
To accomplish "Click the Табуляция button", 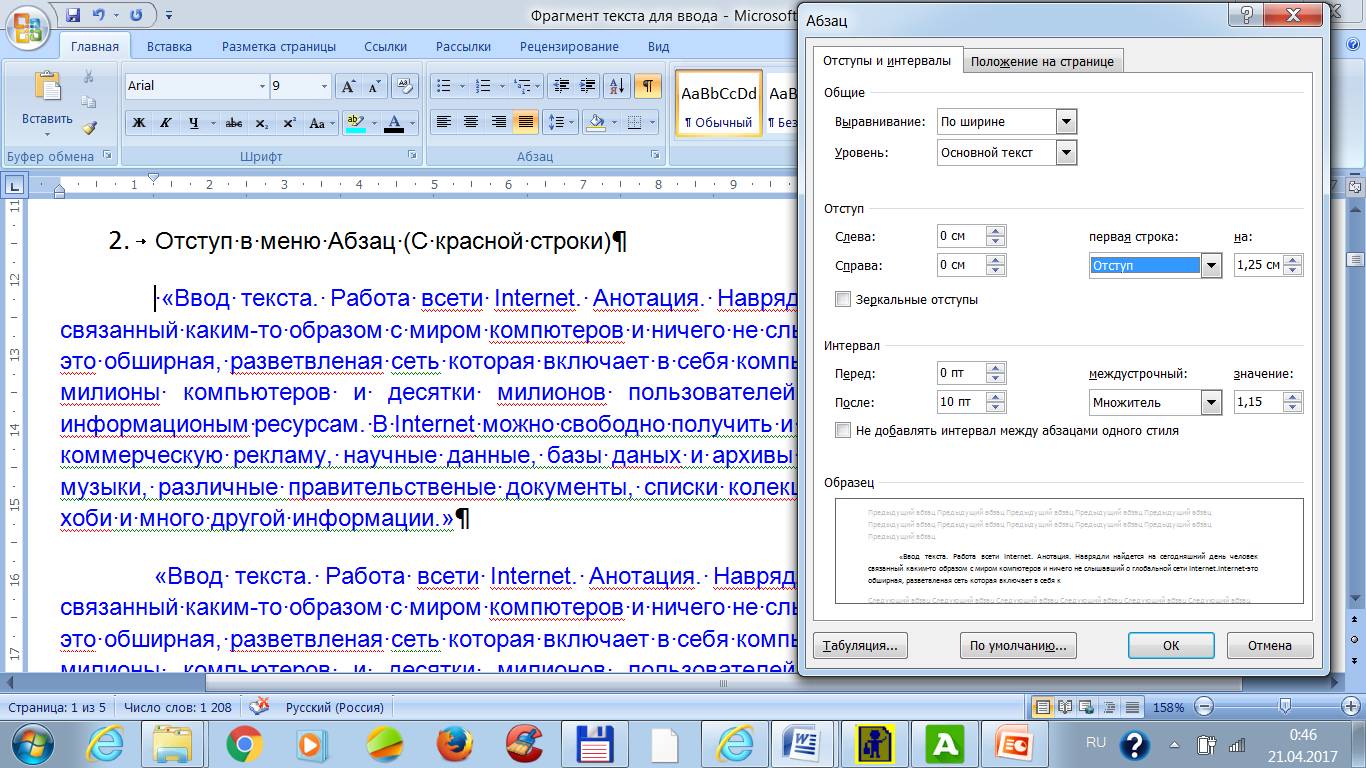I will point(860,646).
